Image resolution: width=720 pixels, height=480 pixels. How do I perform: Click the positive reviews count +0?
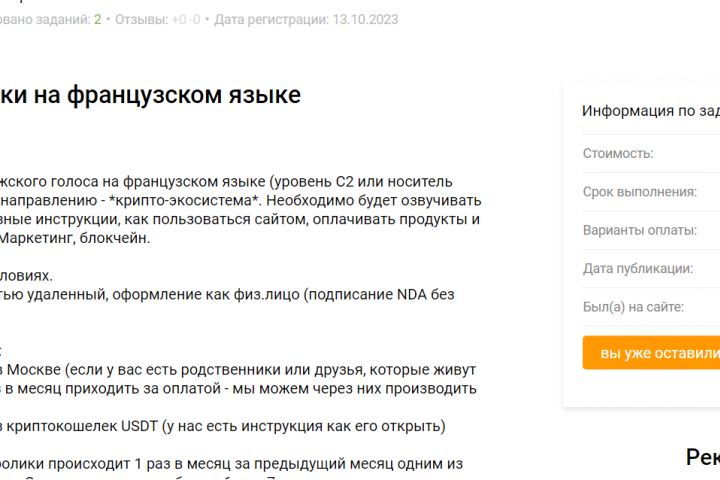pos(179,19)
